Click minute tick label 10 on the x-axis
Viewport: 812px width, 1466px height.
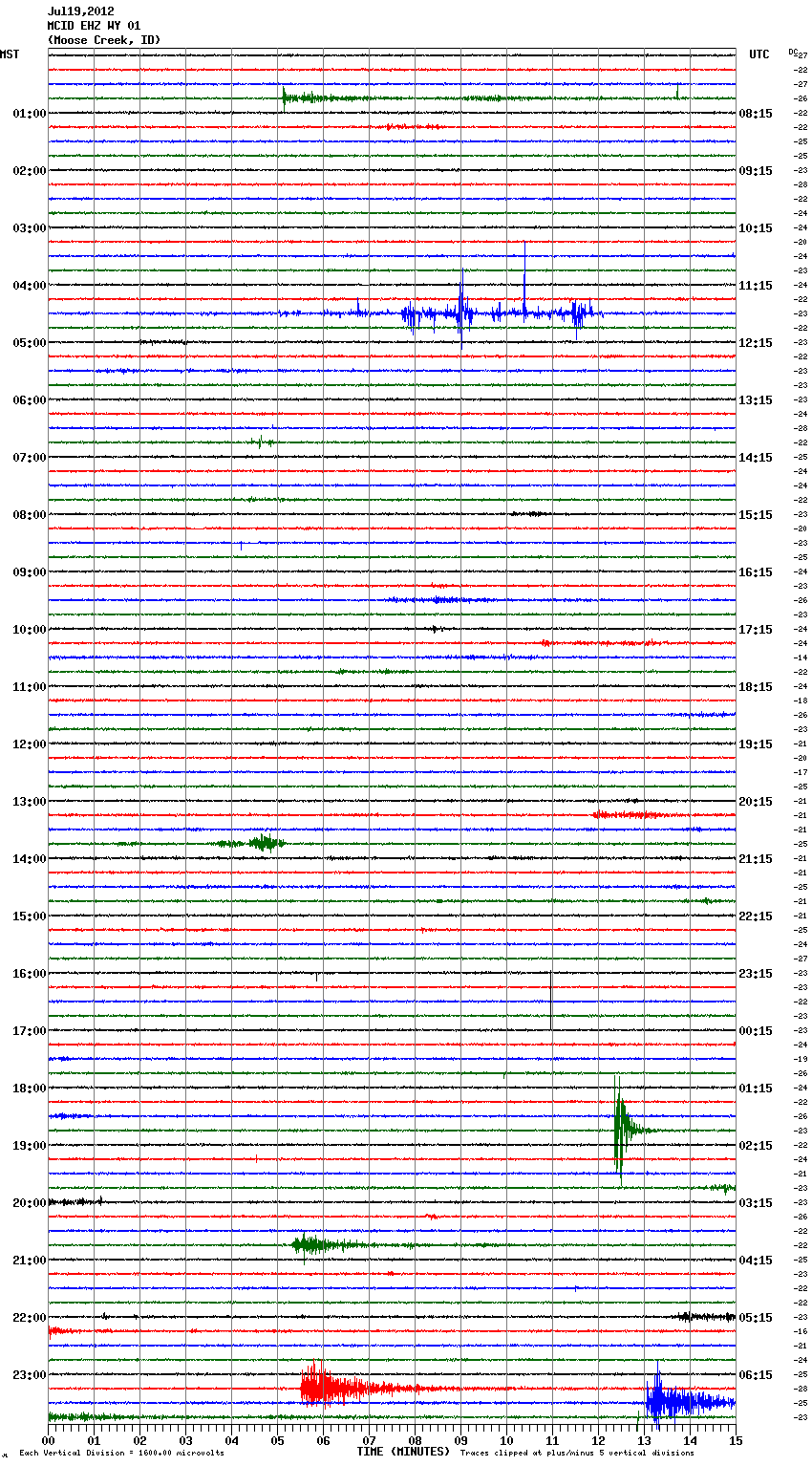(506, 1440)
